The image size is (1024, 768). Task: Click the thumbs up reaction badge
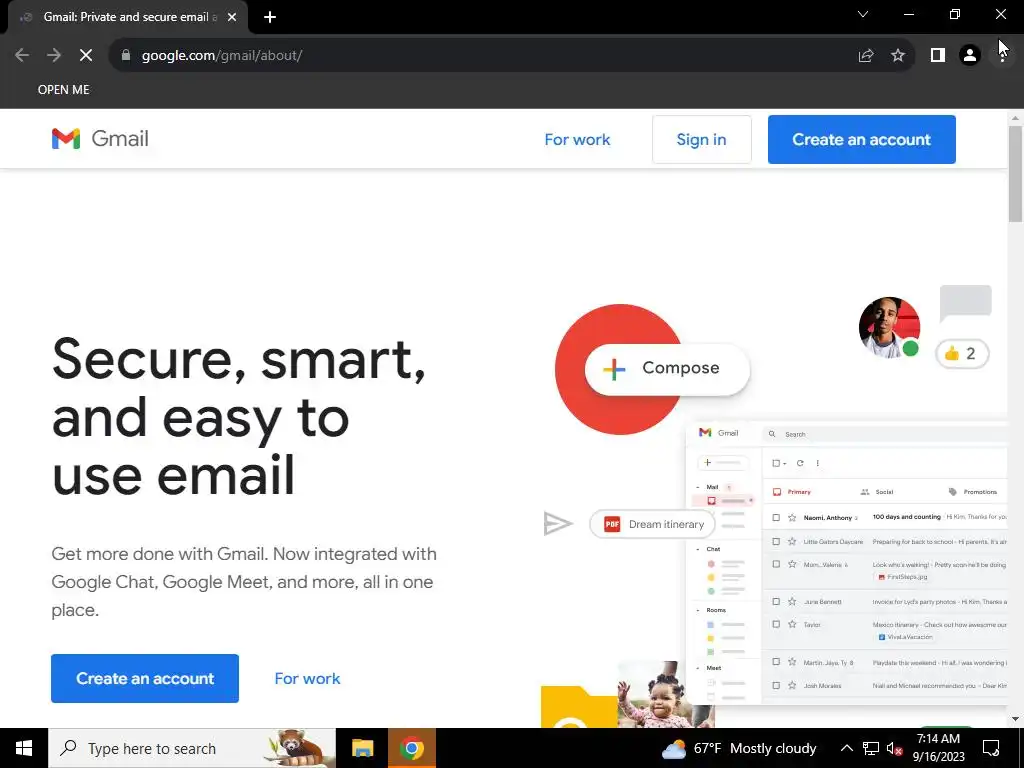coord(961,354)
